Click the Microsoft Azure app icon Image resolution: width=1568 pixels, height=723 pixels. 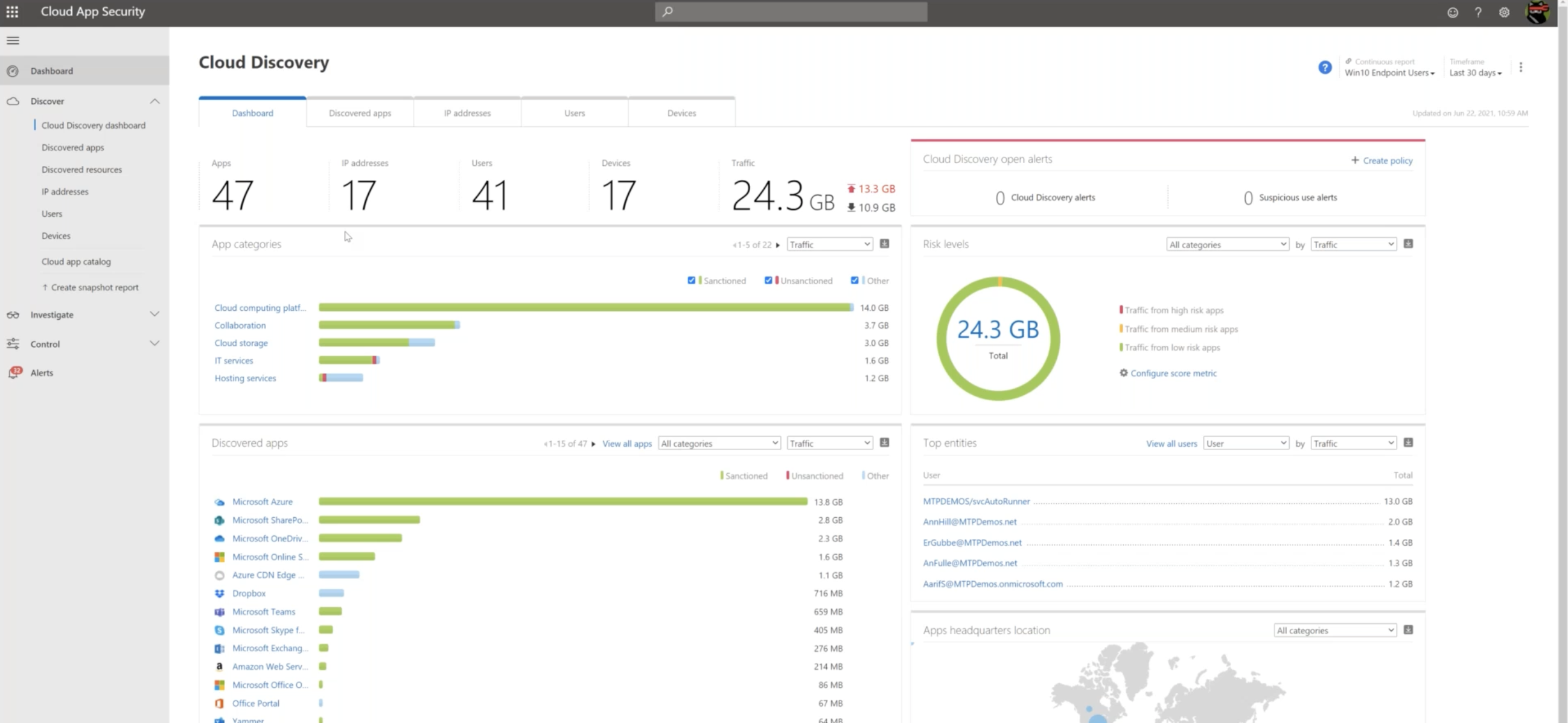pos(219,502)
